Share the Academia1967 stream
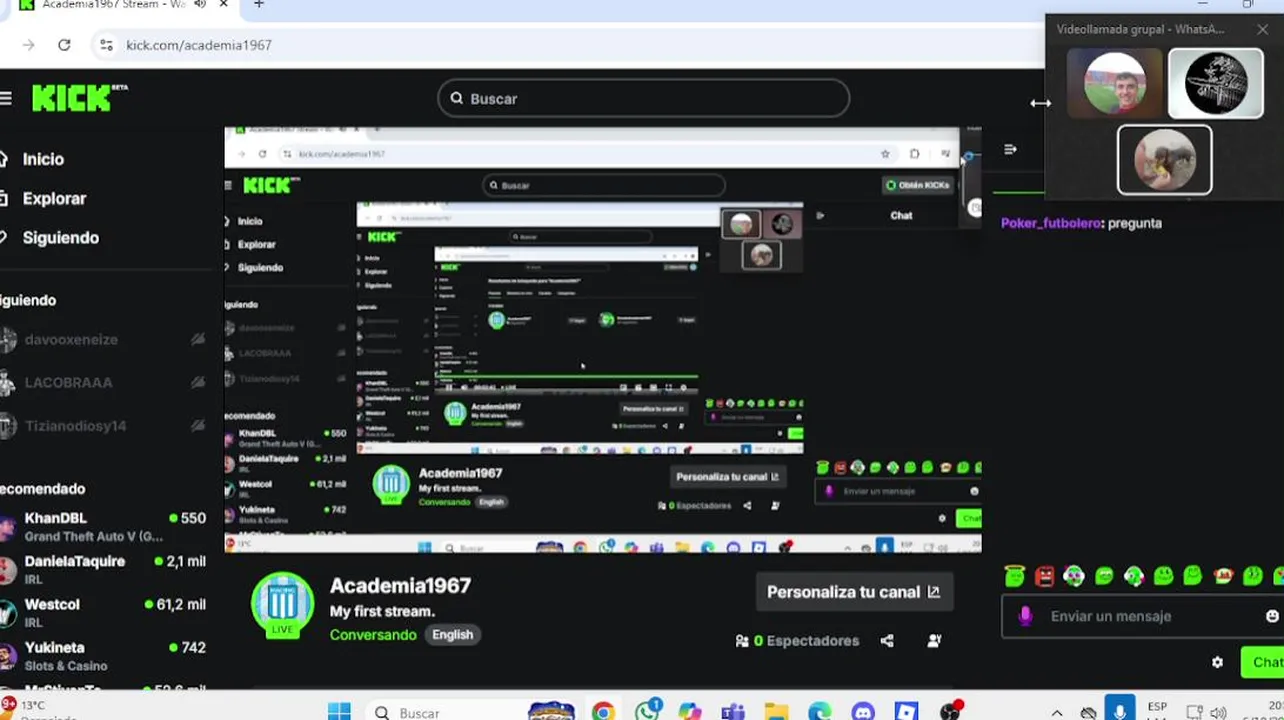The width and height of the screenshot is (1284, 720). click(887, 641)
